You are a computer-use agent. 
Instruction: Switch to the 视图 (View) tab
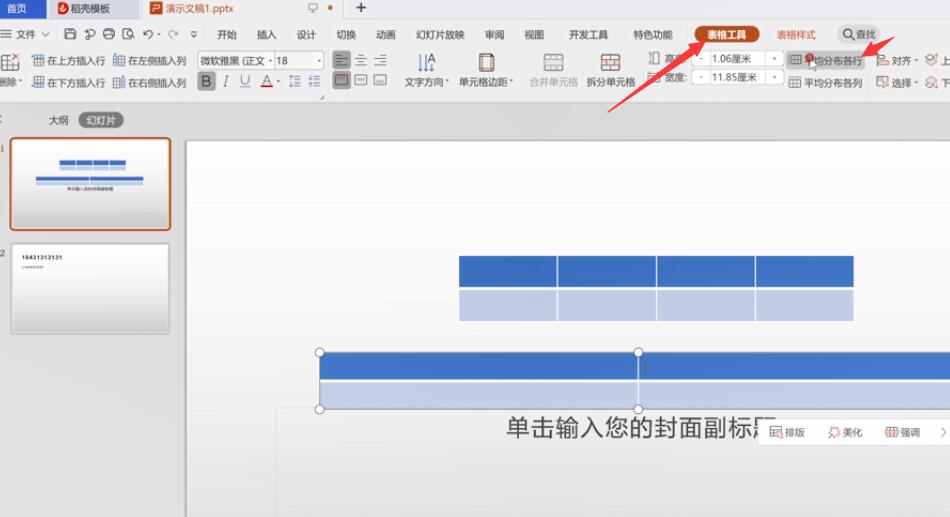(x=534, y=35)
